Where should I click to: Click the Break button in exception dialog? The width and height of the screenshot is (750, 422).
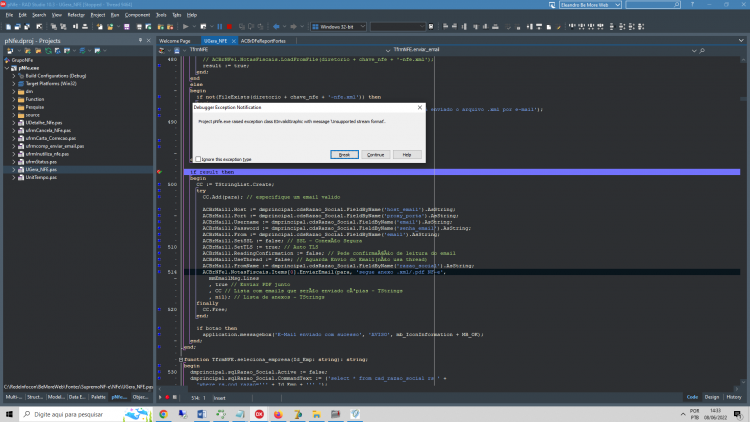click(344, 155)
